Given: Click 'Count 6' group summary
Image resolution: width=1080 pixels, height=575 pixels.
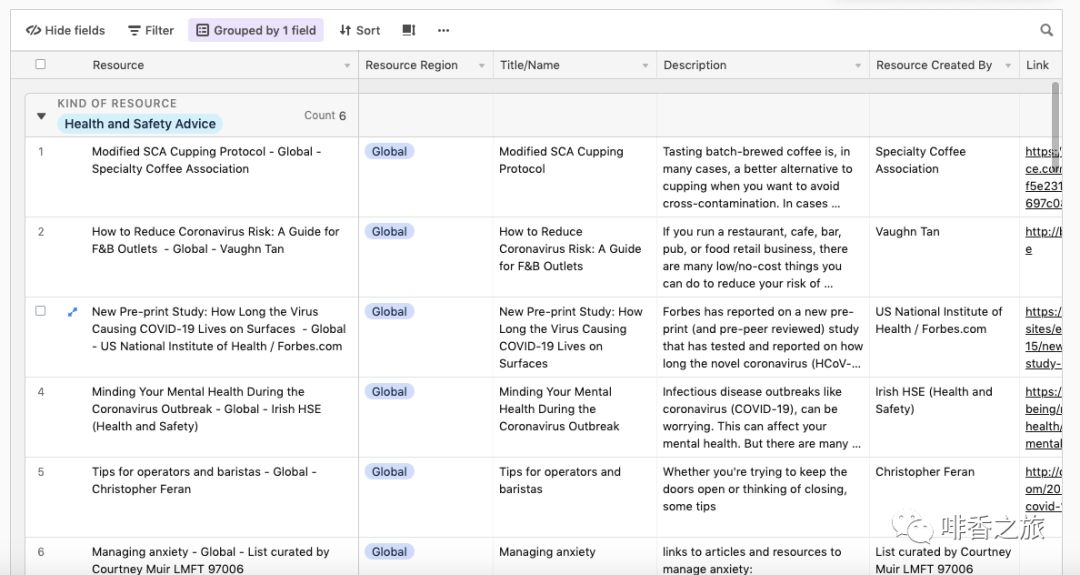Looking at the screenshot, I should click(x=325, y=116).
